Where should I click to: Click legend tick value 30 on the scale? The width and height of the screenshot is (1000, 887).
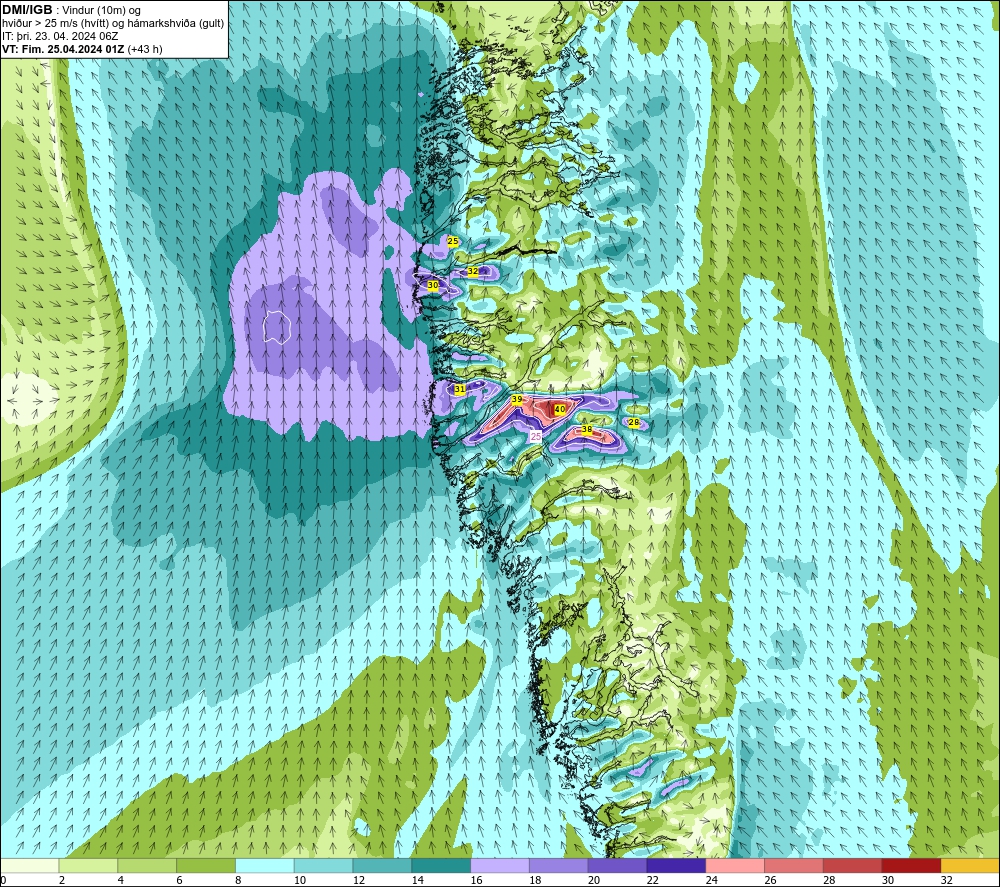point(888,880)
